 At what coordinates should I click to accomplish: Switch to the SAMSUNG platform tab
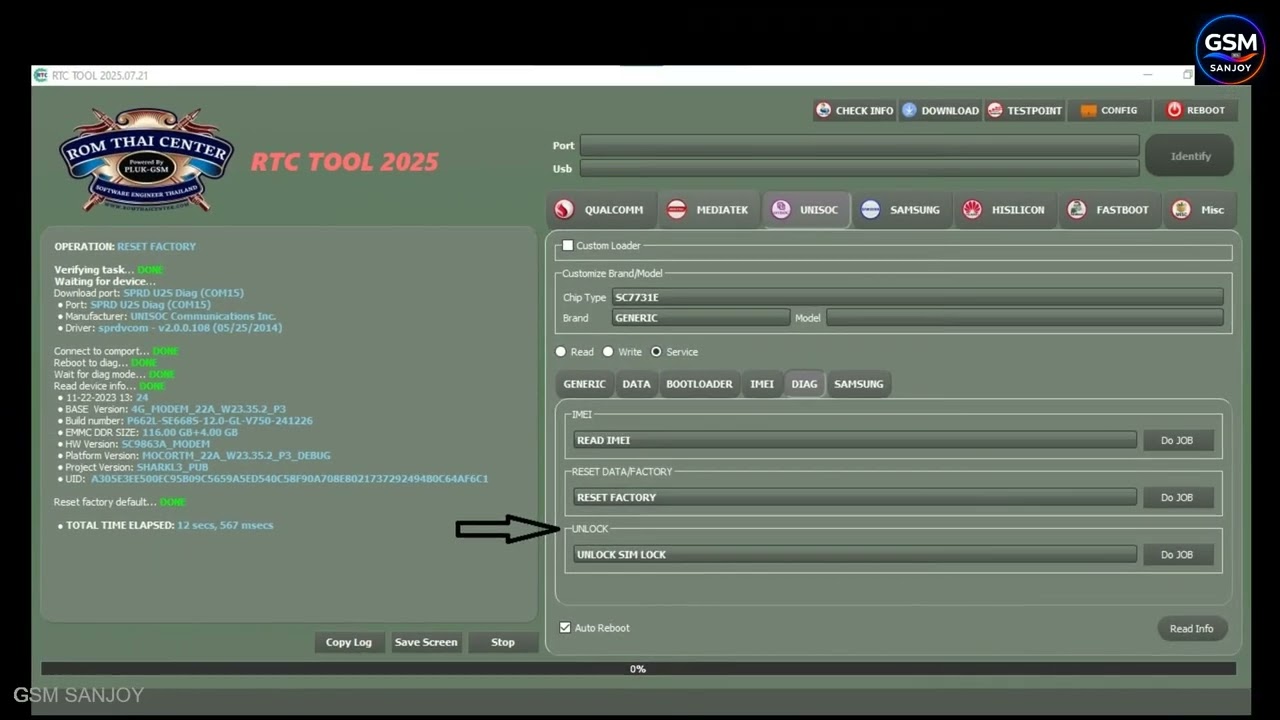coord(902,210)
